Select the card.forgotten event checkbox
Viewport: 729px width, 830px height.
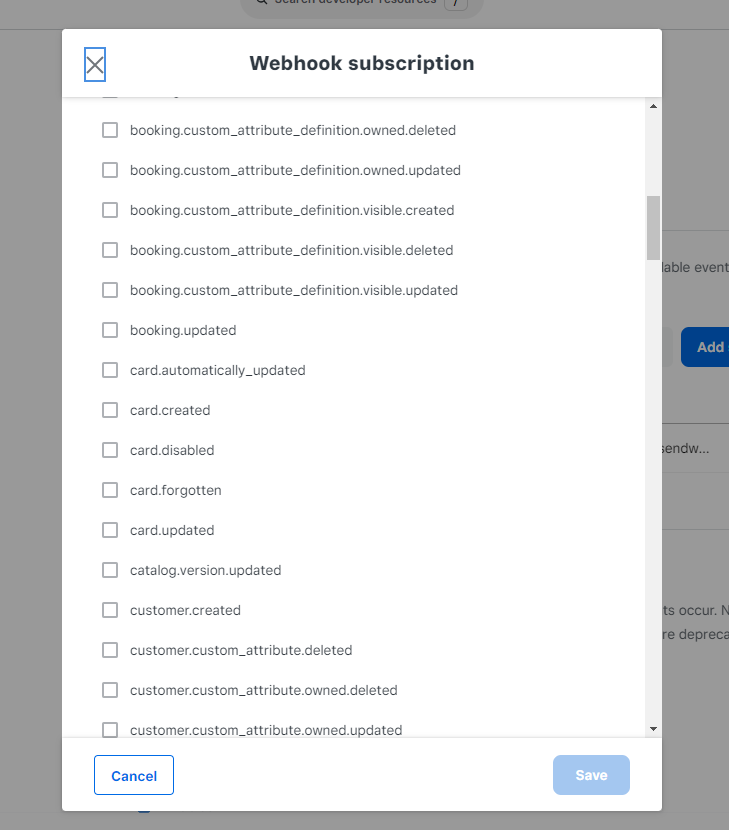110,490
